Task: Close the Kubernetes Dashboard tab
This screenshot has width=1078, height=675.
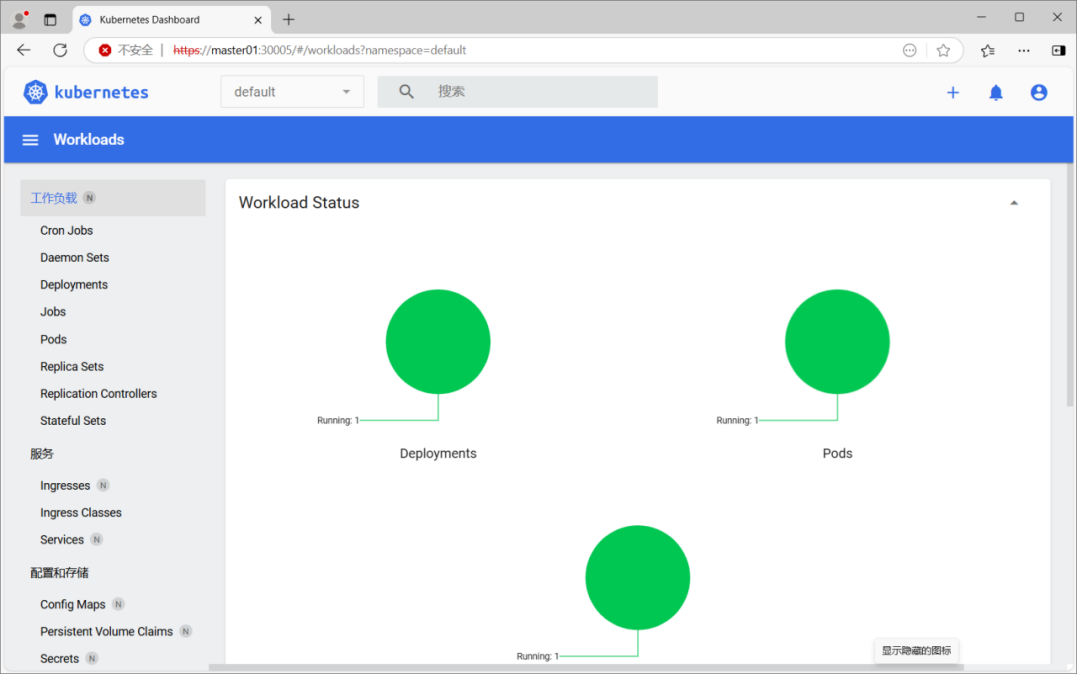Action: (258, 20)
